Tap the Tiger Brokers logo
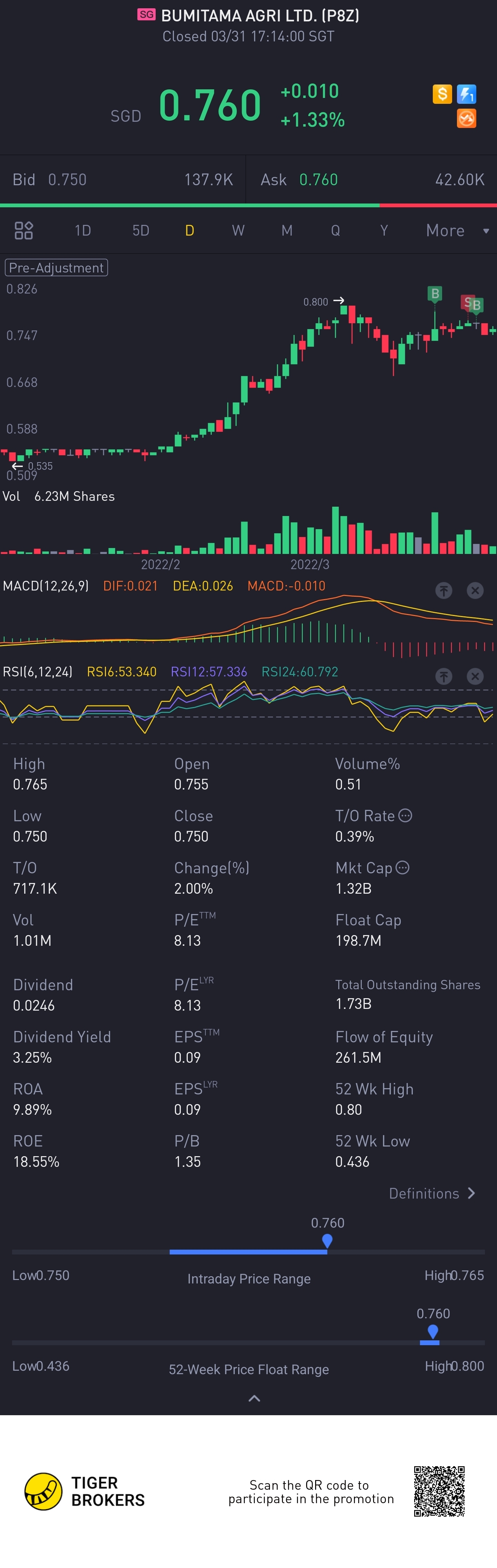 [85, 1491]
